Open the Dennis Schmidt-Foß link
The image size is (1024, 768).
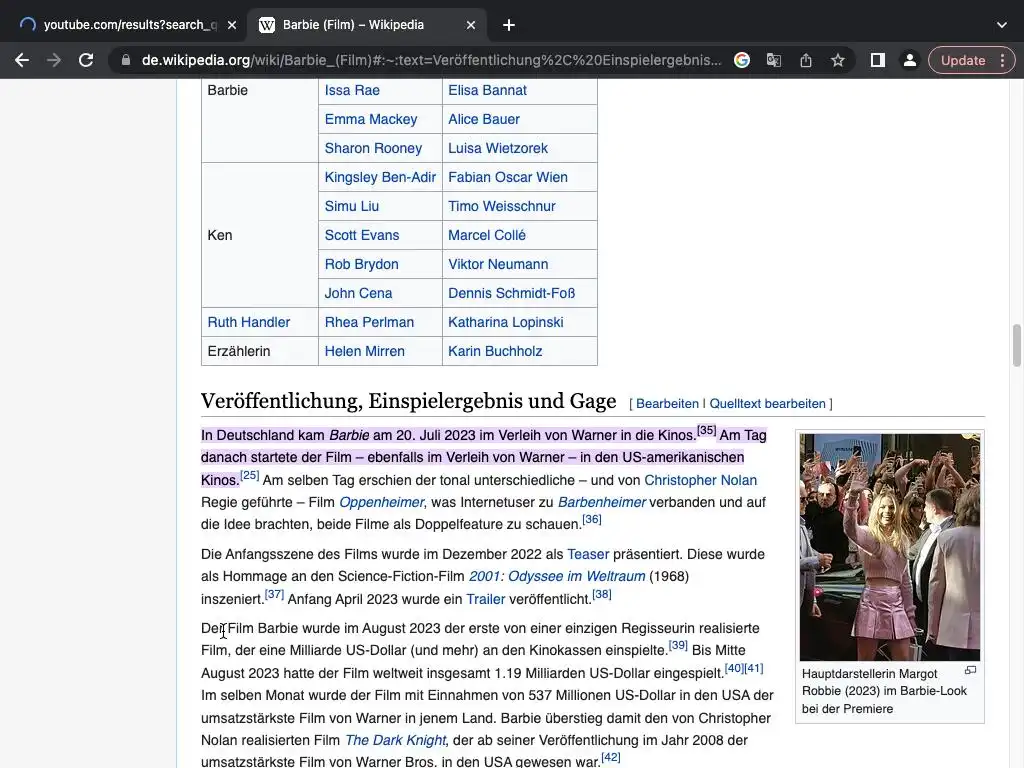click(511, 293)
